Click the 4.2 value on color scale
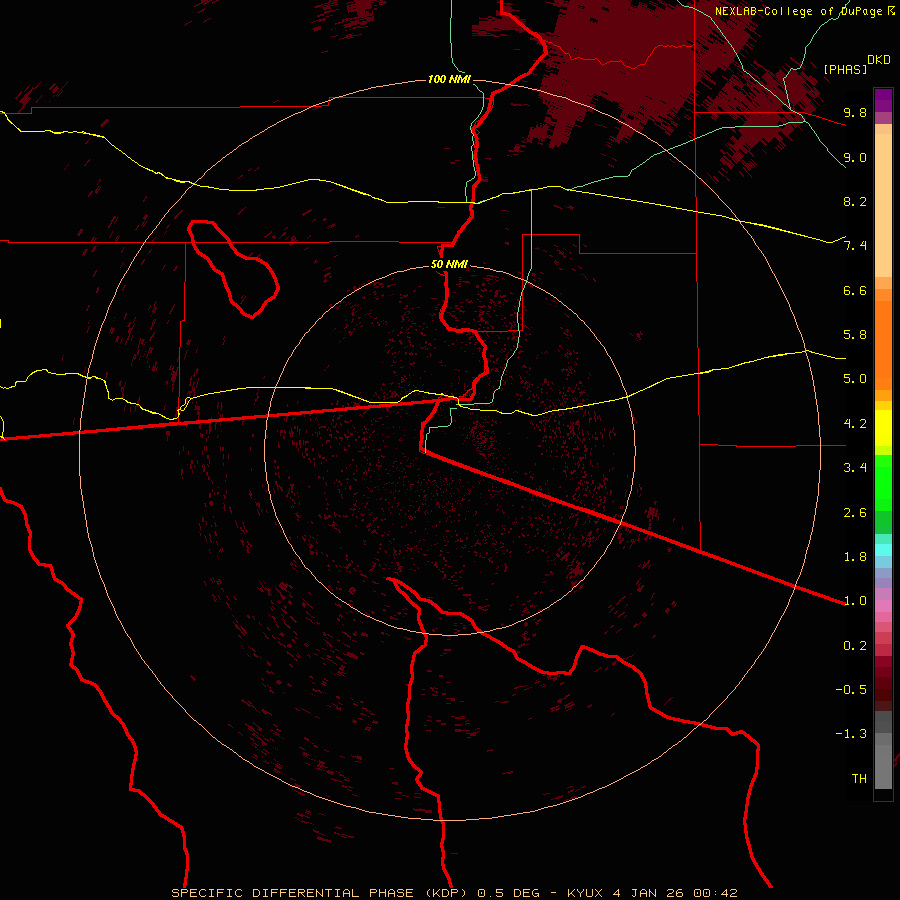Screen dimensions: 900x900 click(855, 424)
